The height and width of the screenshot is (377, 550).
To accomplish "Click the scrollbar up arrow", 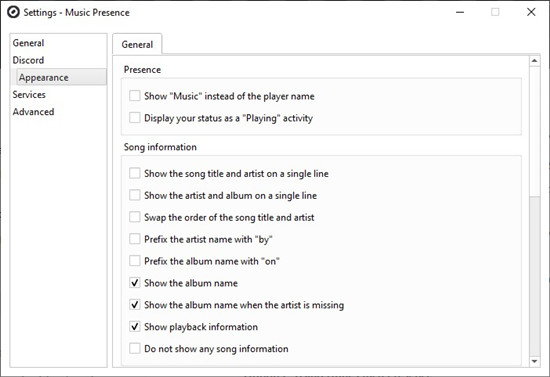I will point(534,61).
